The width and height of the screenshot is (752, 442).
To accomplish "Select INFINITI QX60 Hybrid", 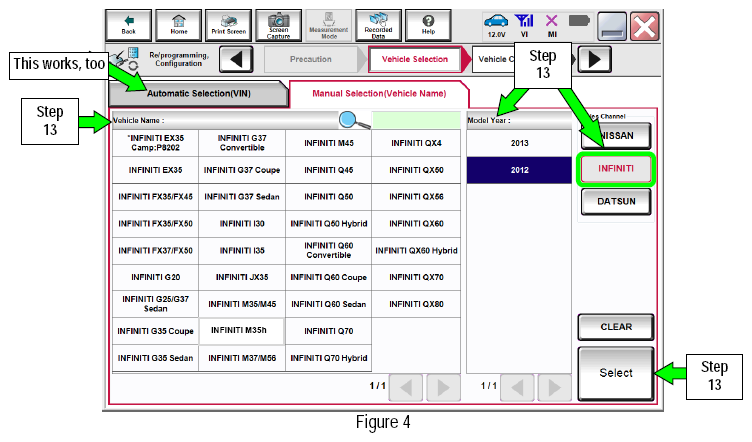I will pyautogui.click(x=416, y=251).
